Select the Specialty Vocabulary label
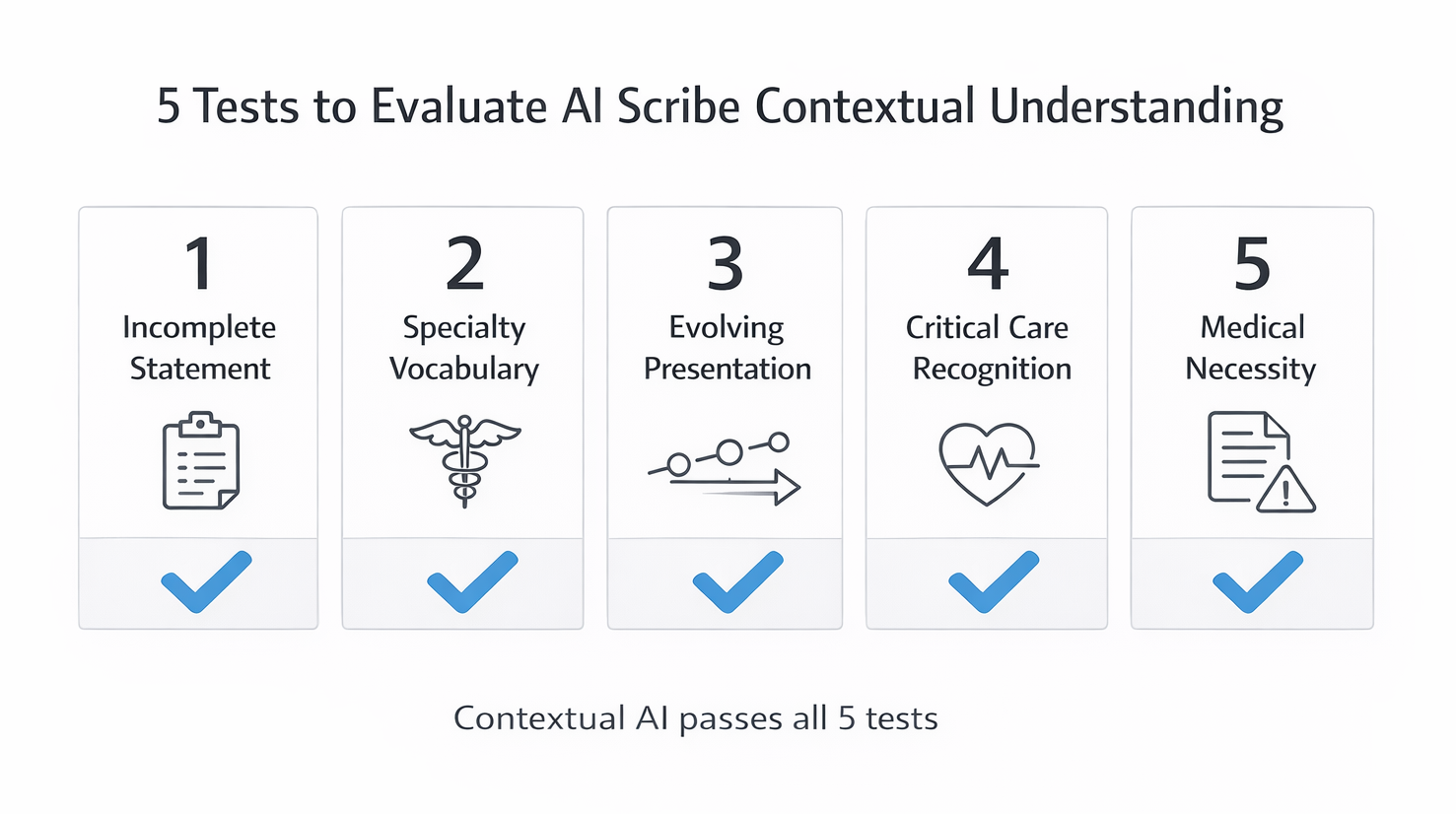 click(464, 348)
